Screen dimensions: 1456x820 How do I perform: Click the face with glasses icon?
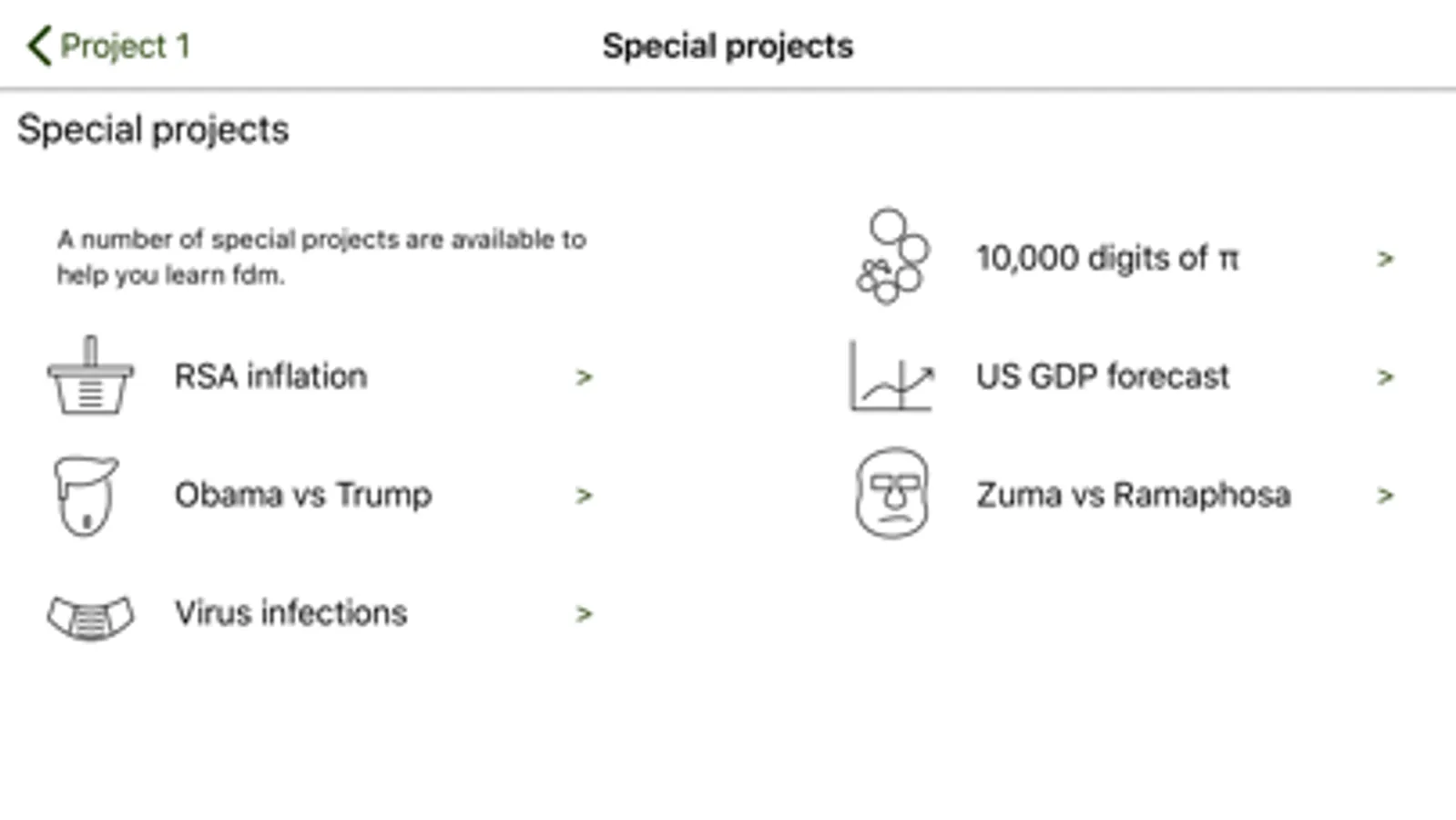(x=891, y=493)
